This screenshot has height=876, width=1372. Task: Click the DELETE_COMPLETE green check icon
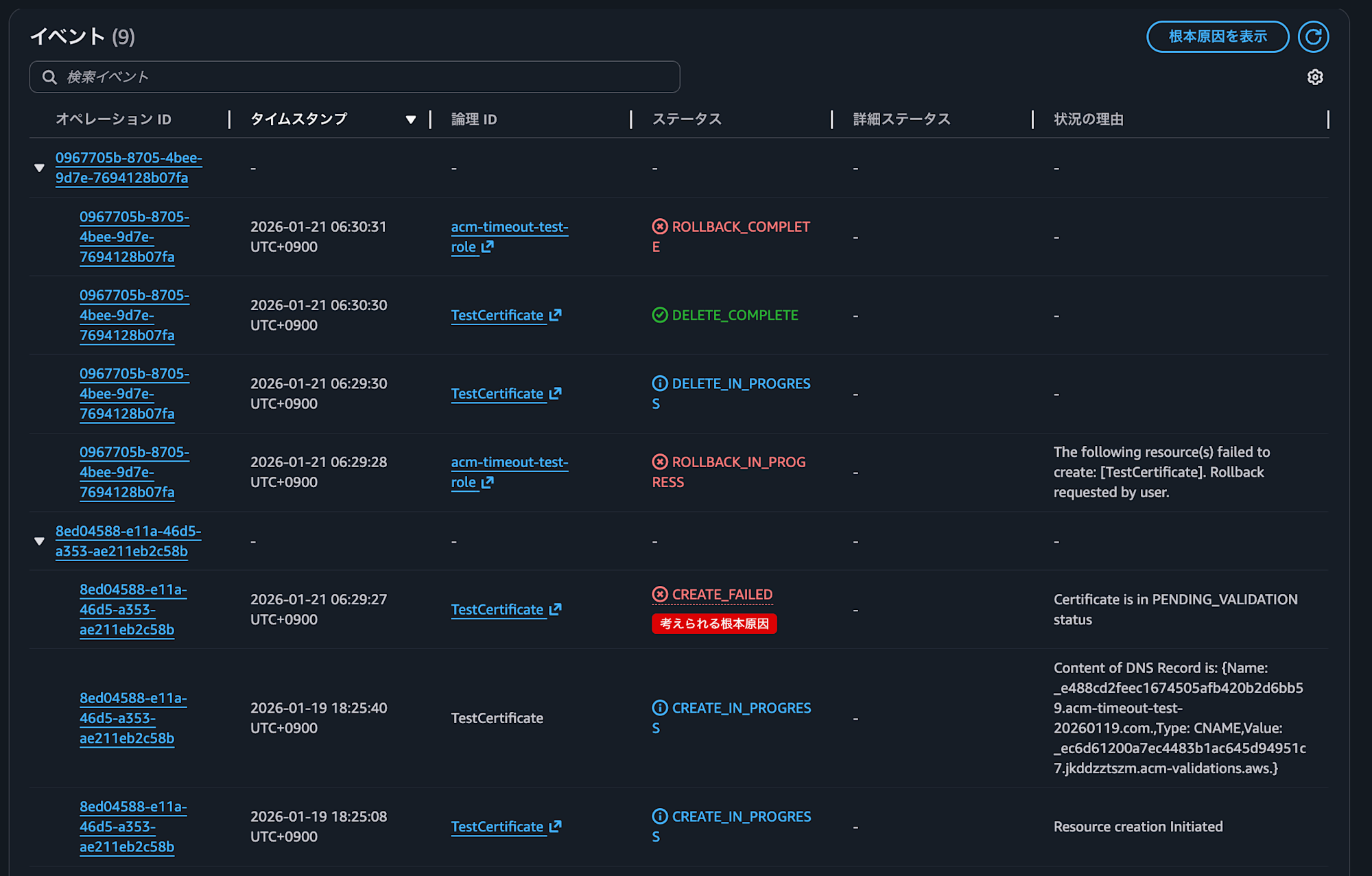(659, 315)
